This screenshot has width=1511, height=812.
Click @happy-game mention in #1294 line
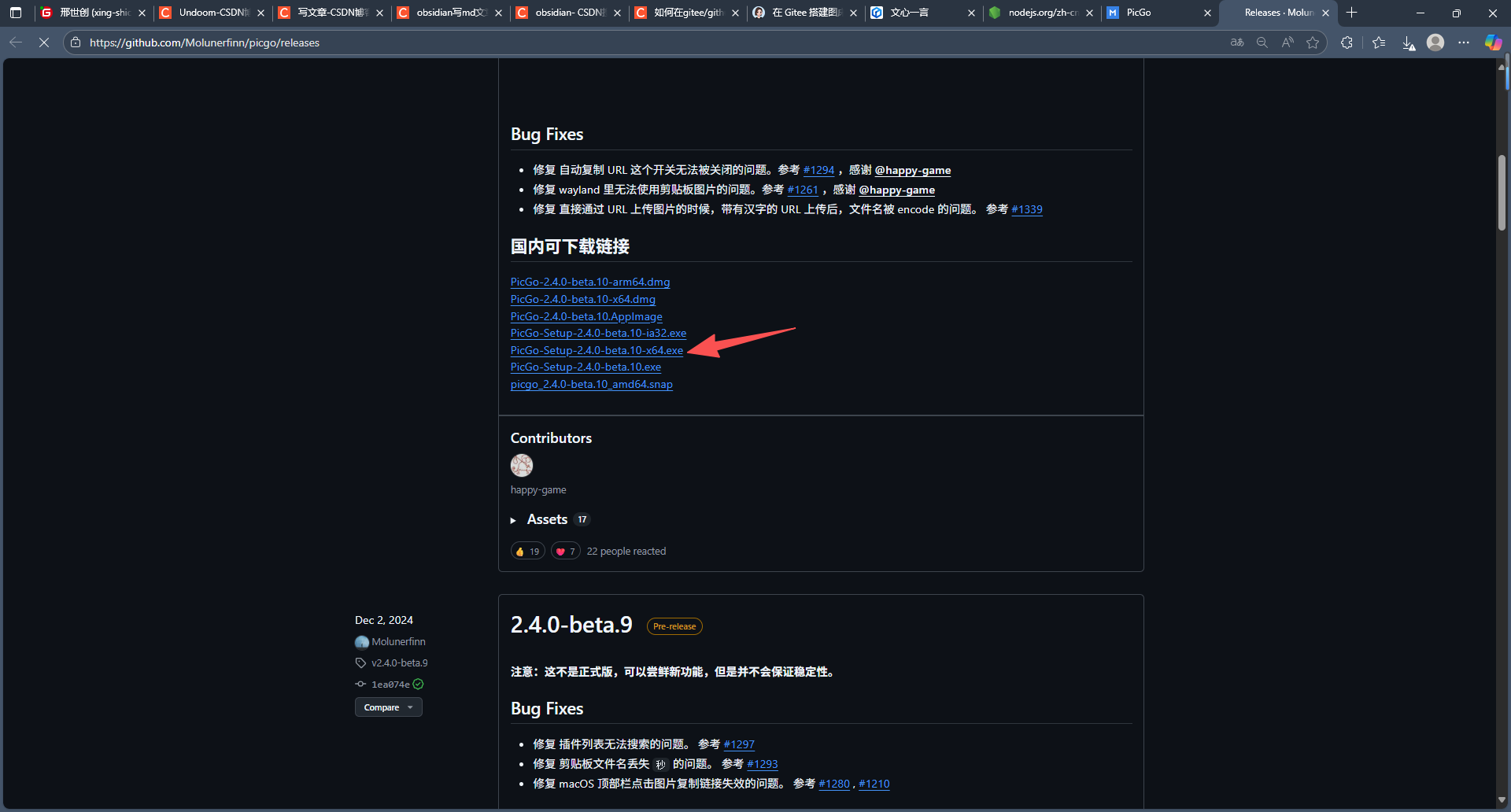click(x=913, y=170)
